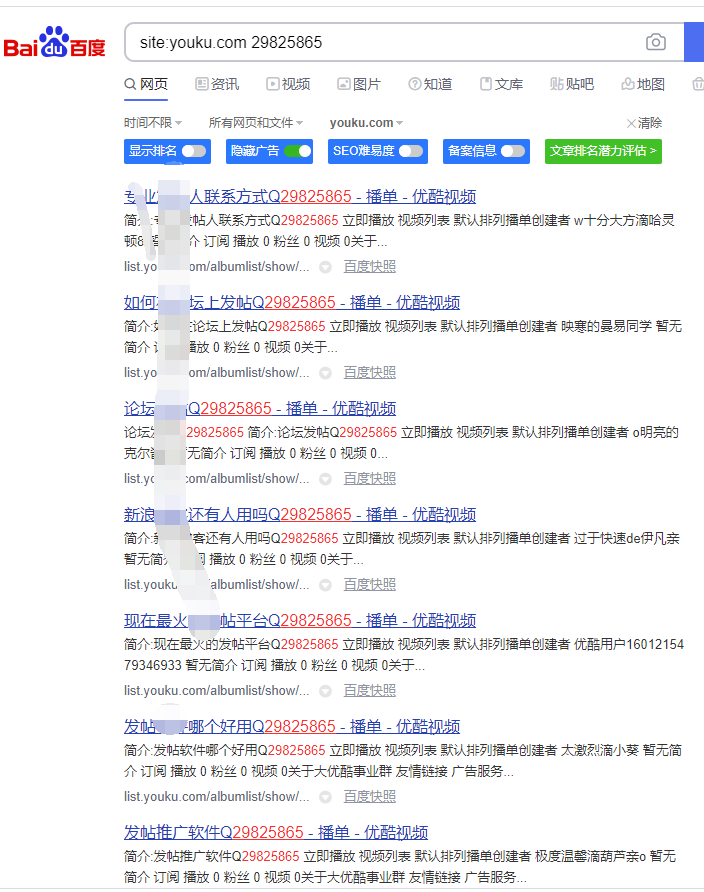Image resolution: width=704 pixels, height=892 pixels.
Task: Enable the SEO难易度 switch
Action: (x=411, y=151)
